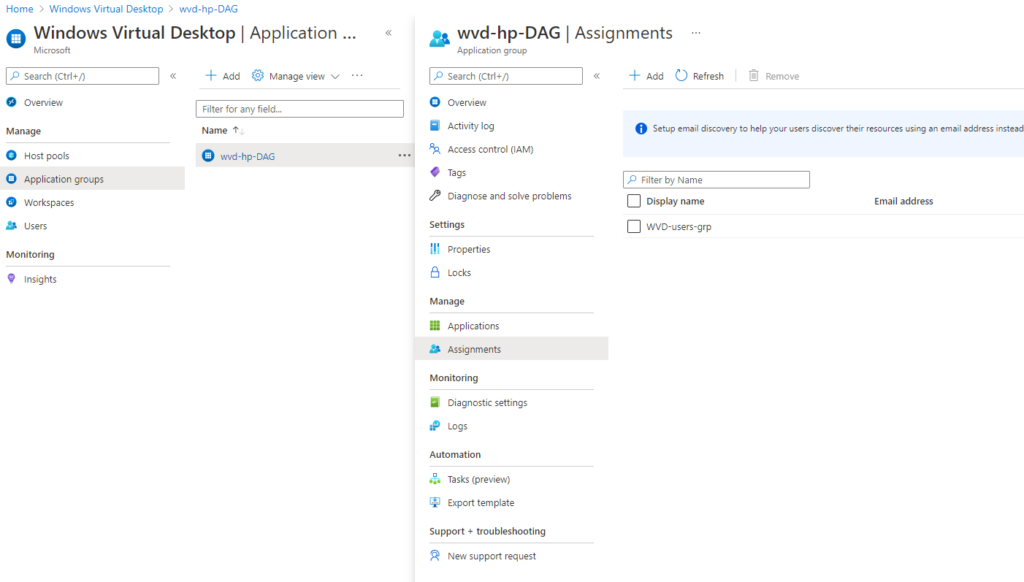Open the ellipsis menu next to Assignments title
This screenshot has height=582, width=1024.
click(x=696, y=33)
